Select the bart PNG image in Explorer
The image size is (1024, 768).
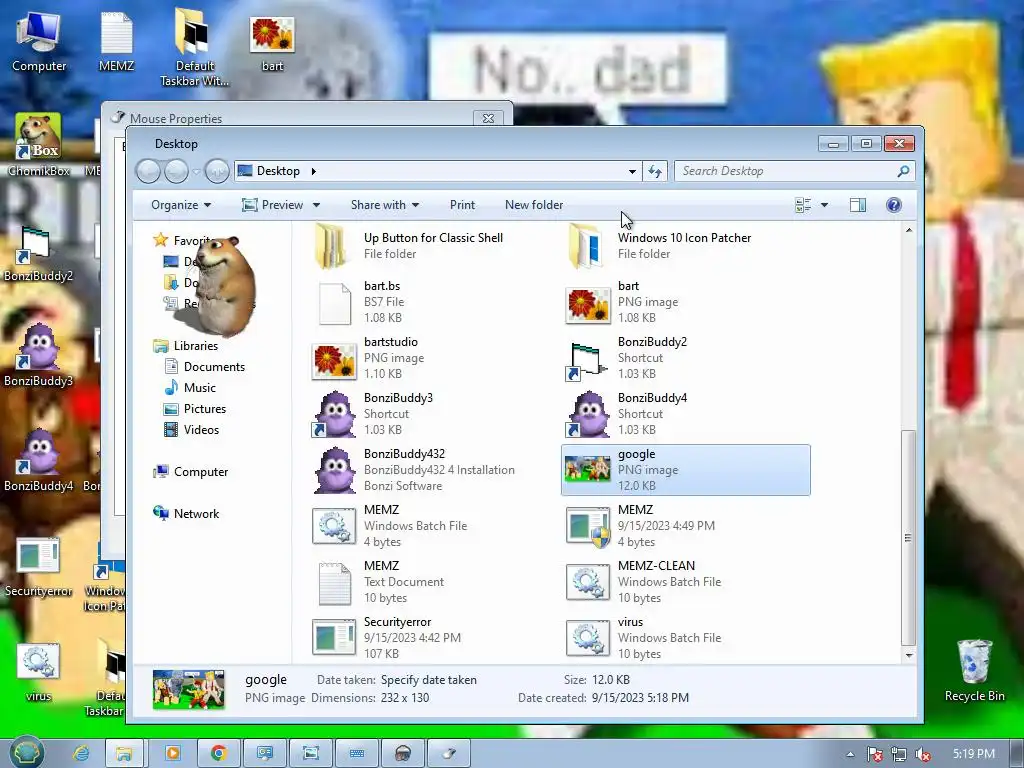[x=686, y=302]
